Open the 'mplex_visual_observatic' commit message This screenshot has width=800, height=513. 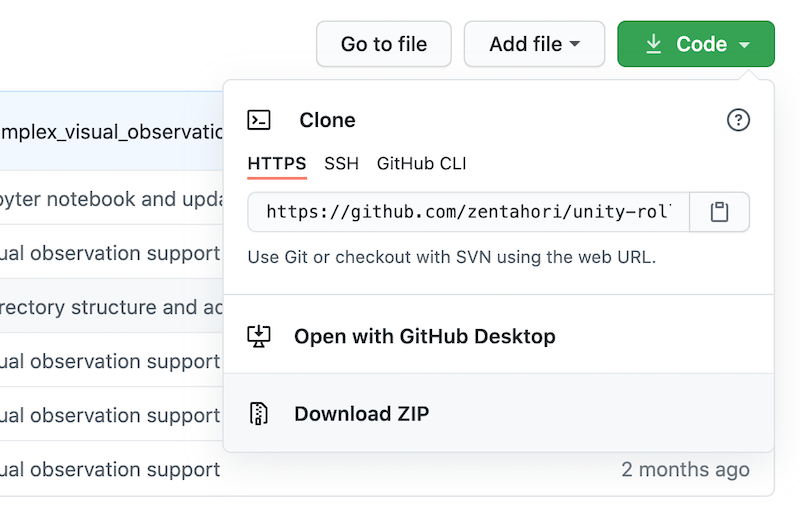click(x=111, y=132)
